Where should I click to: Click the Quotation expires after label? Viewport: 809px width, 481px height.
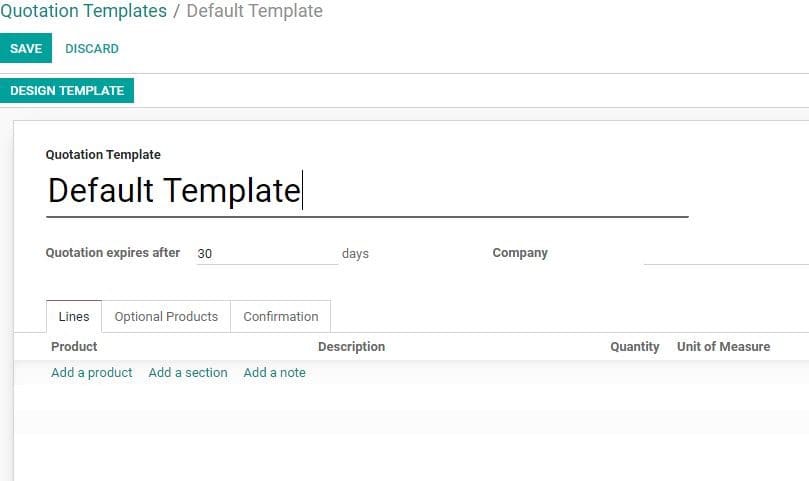pyautogui.click(x=113, y=253)
